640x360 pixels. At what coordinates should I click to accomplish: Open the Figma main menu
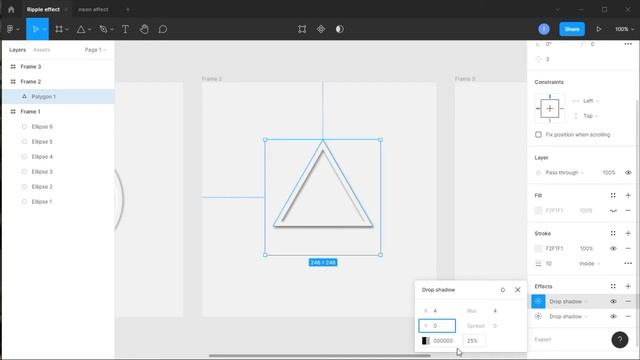(x=11, y=29)
